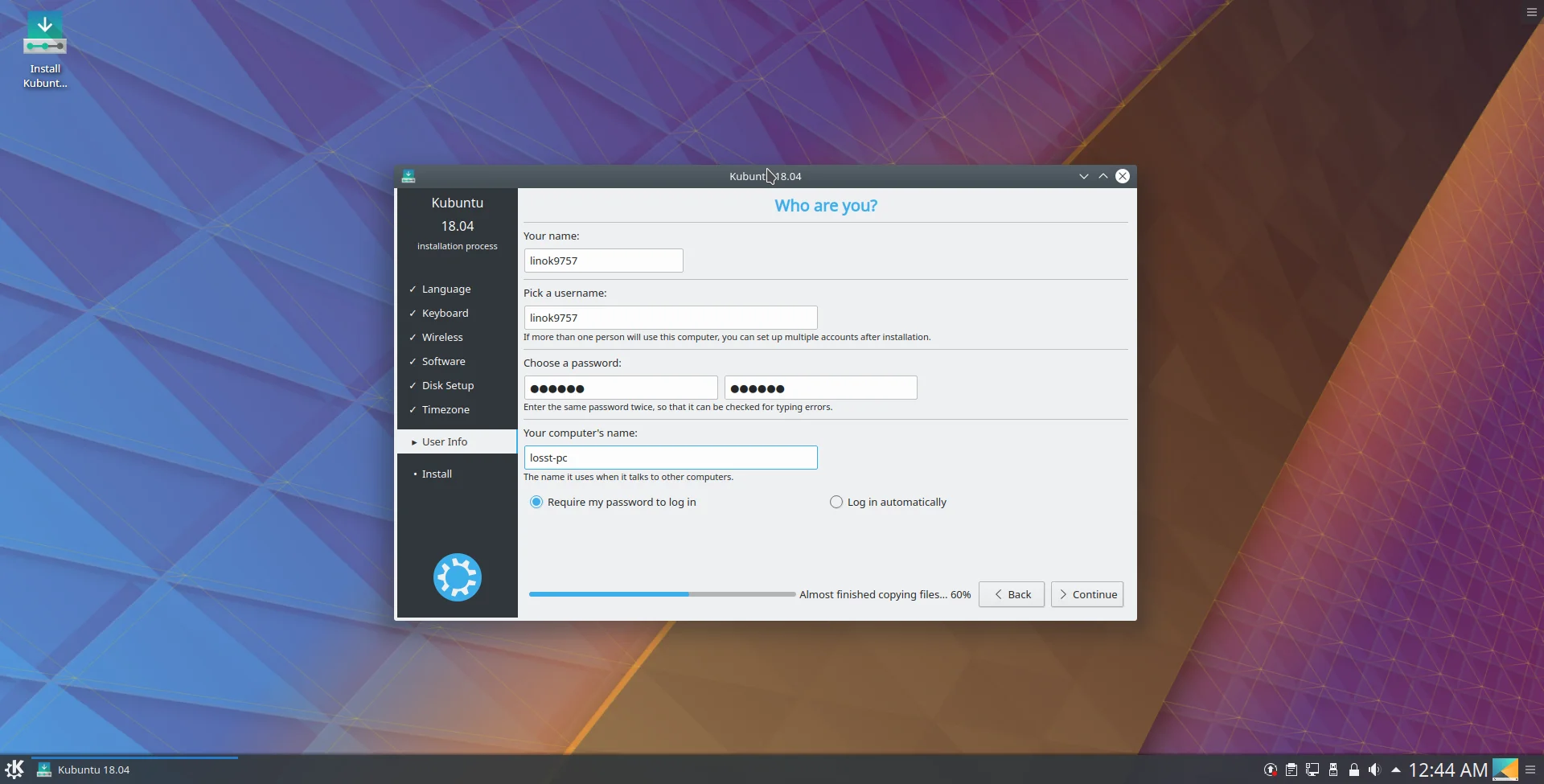The image size is (1544, 784).
Task: Click the installer window menu icon in title bar
Action: [409, 176]
